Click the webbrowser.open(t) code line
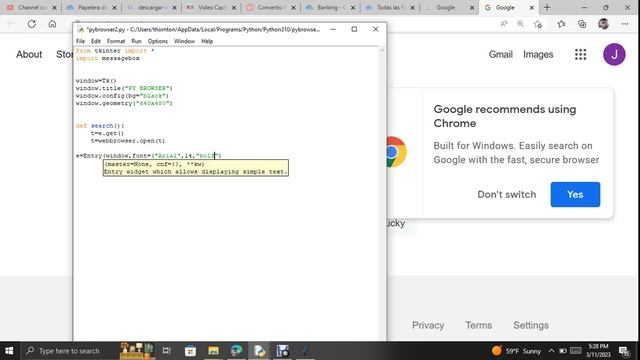The image size is (640, 360). 128,141
